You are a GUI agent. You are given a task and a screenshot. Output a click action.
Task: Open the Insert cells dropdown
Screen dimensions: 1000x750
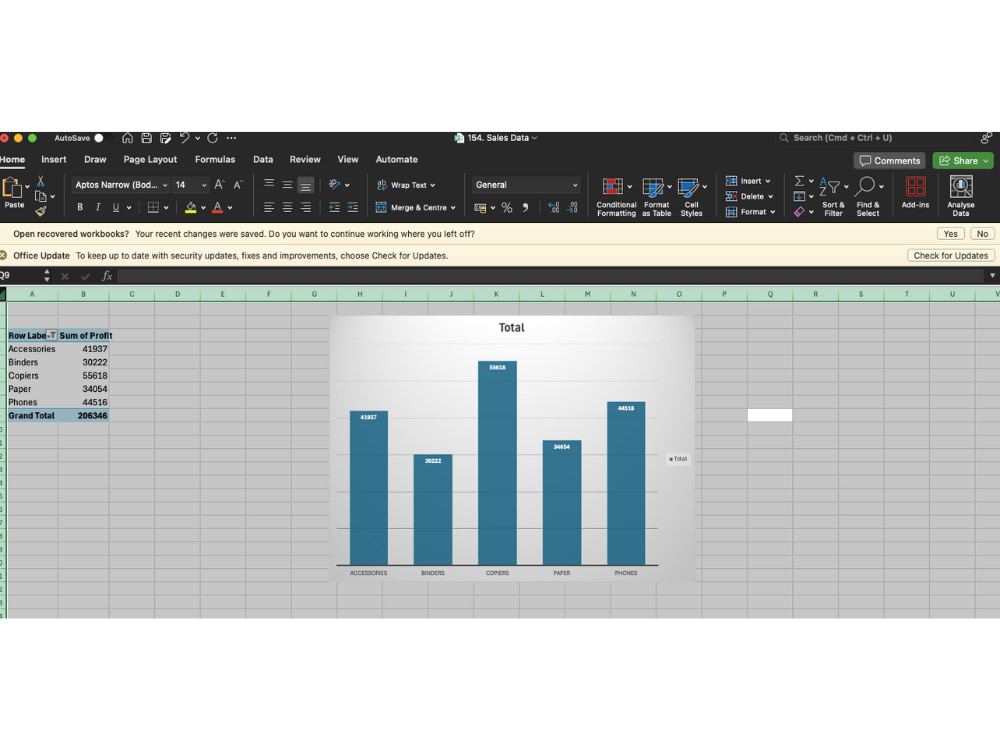pyautogui.click(x=749, y=181)
